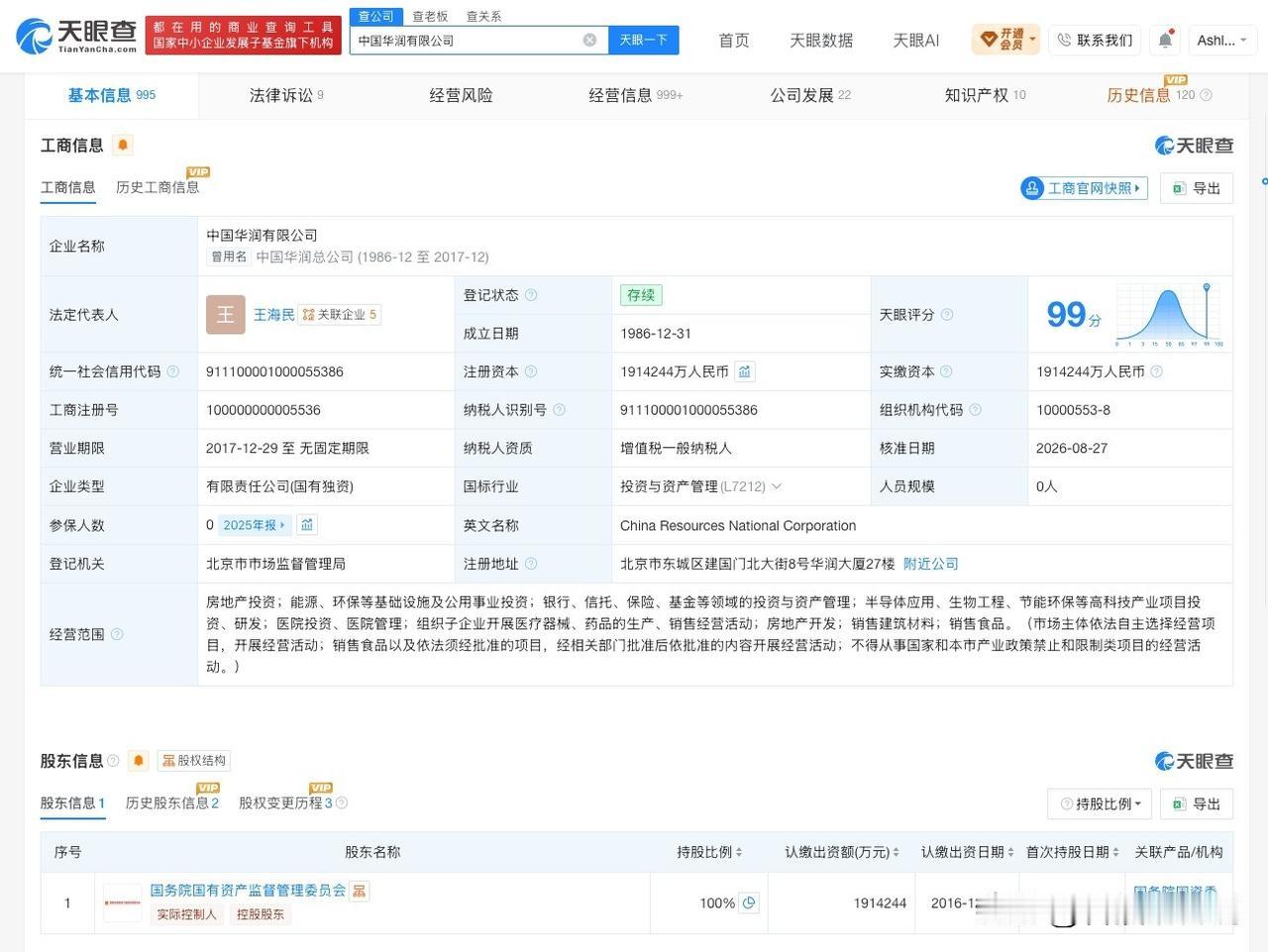Clear the search box with the X icon
The width and height of the screenshot is (1268, 952).
click(x=589, y=41)
